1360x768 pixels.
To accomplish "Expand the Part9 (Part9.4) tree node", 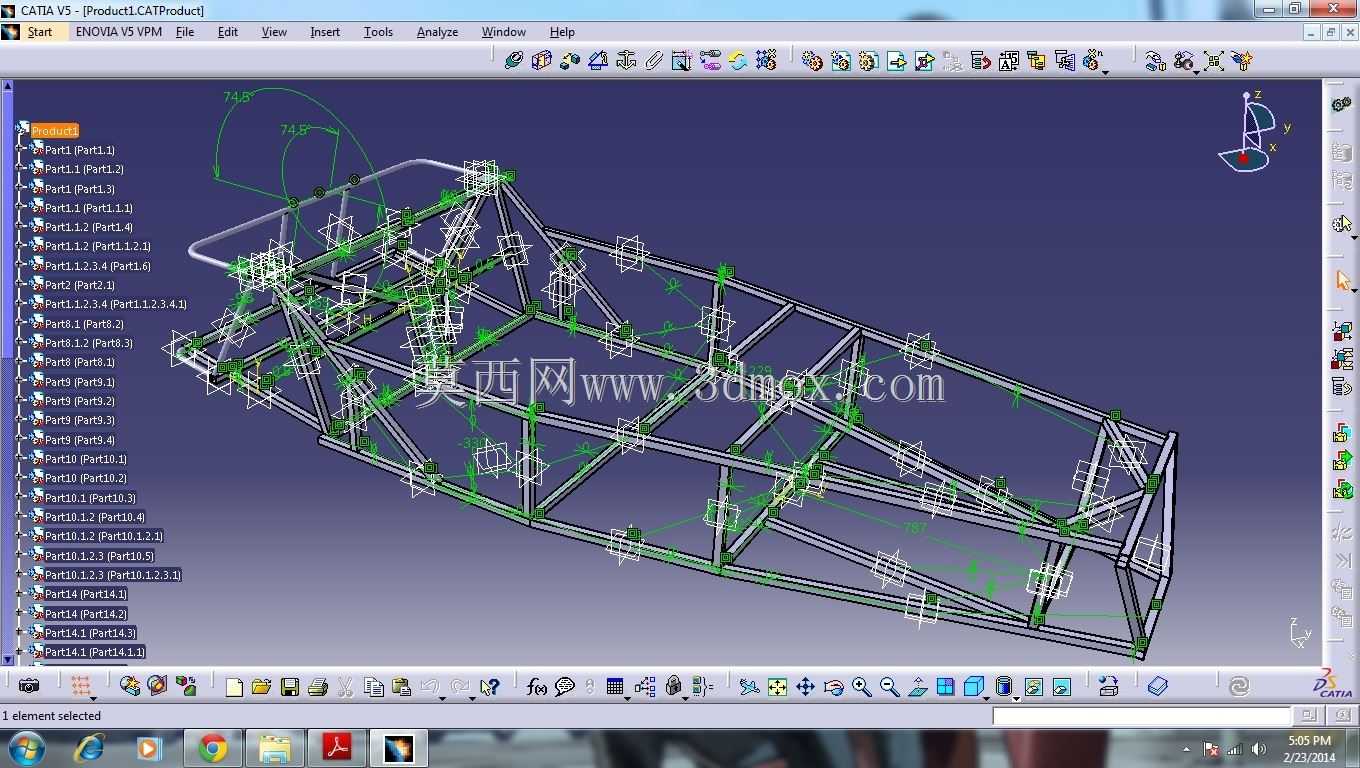I will pos(20,440).
